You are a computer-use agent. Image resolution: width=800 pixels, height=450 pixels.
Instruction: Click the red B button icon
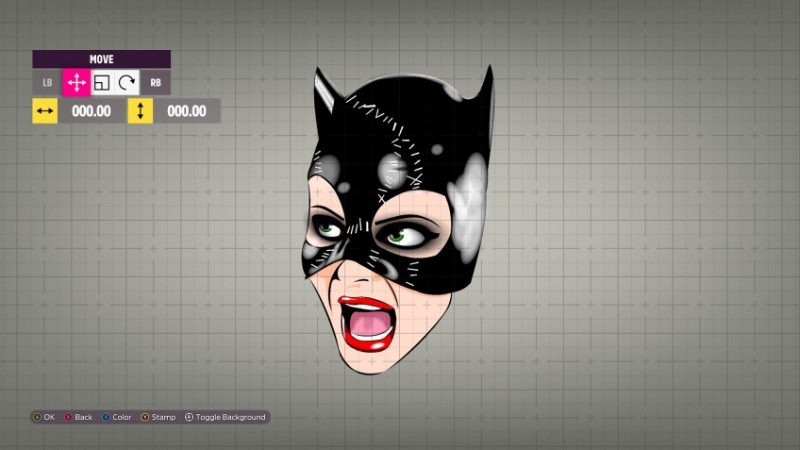[68, 417]
